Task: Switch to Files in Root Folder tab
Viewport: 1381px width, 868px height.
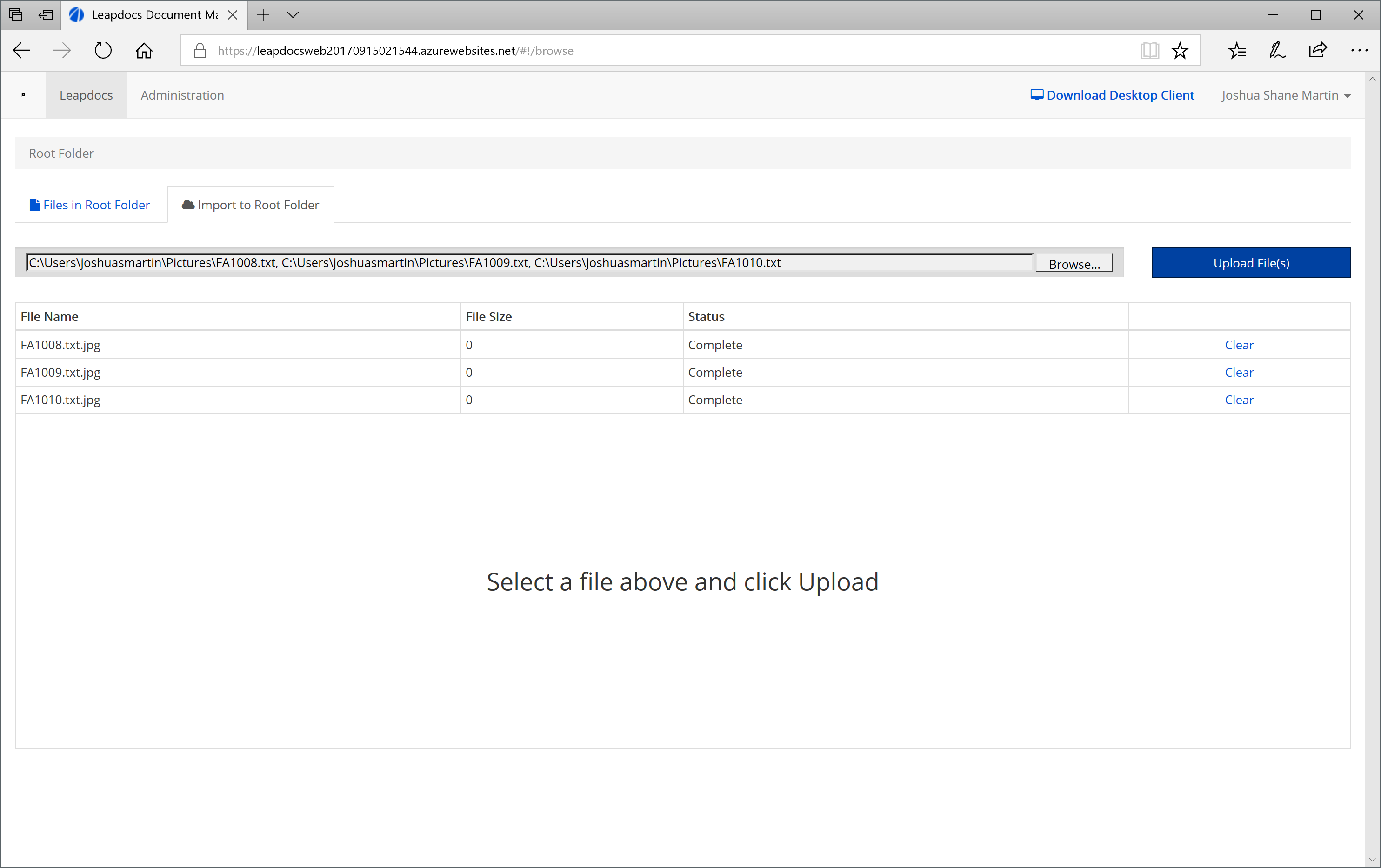Action: pos(90,205)
